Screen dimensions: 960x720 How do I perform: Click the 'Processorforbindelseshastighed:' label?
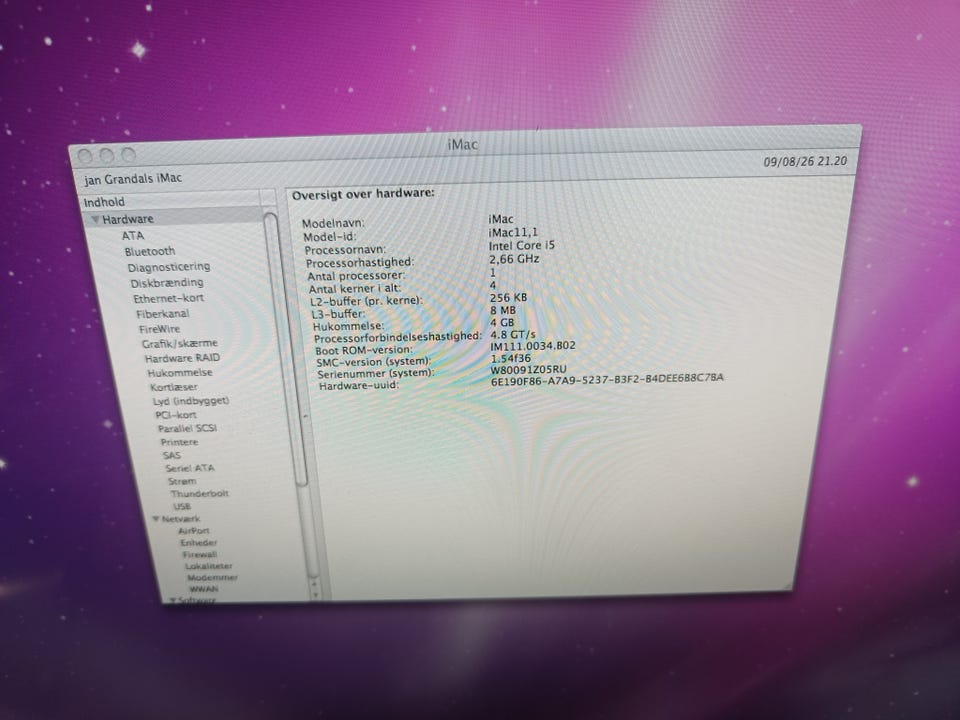pos(398,337)
